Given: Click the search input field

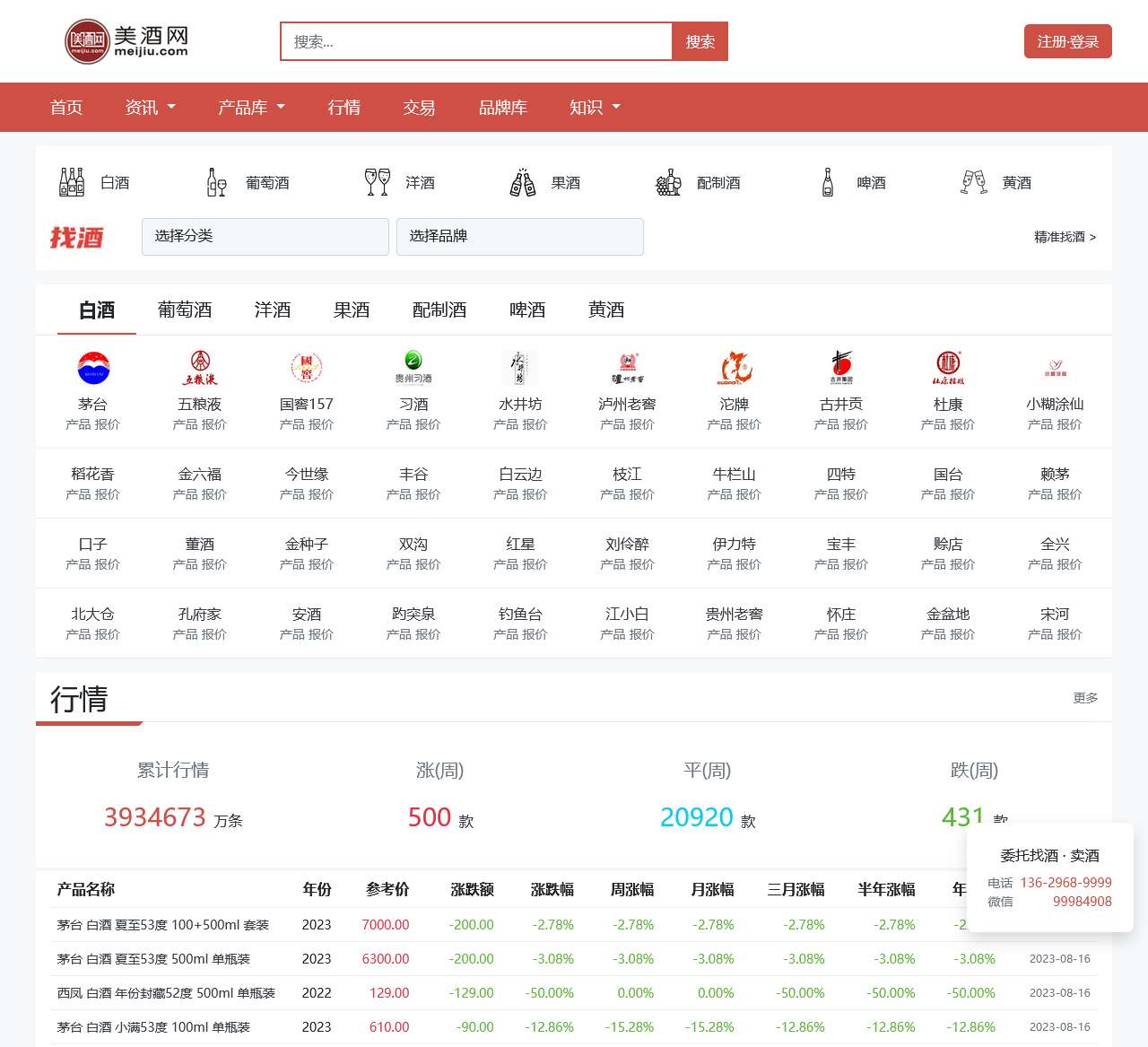Looking at the screenshot, I should pyautogui.click(x=475, y=40).
